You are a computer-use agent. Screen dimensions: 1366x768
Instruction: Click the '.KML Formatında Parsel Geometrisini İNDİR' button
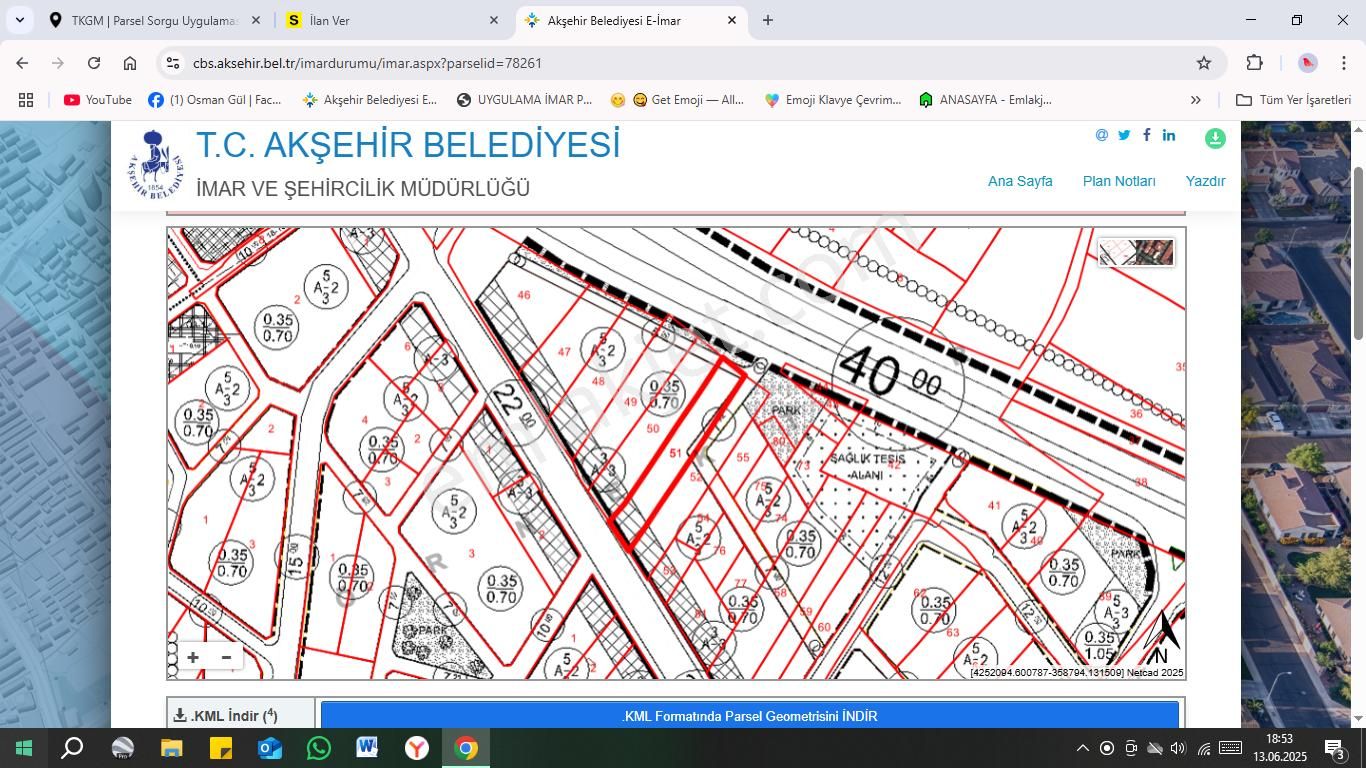tap(749, 716)
